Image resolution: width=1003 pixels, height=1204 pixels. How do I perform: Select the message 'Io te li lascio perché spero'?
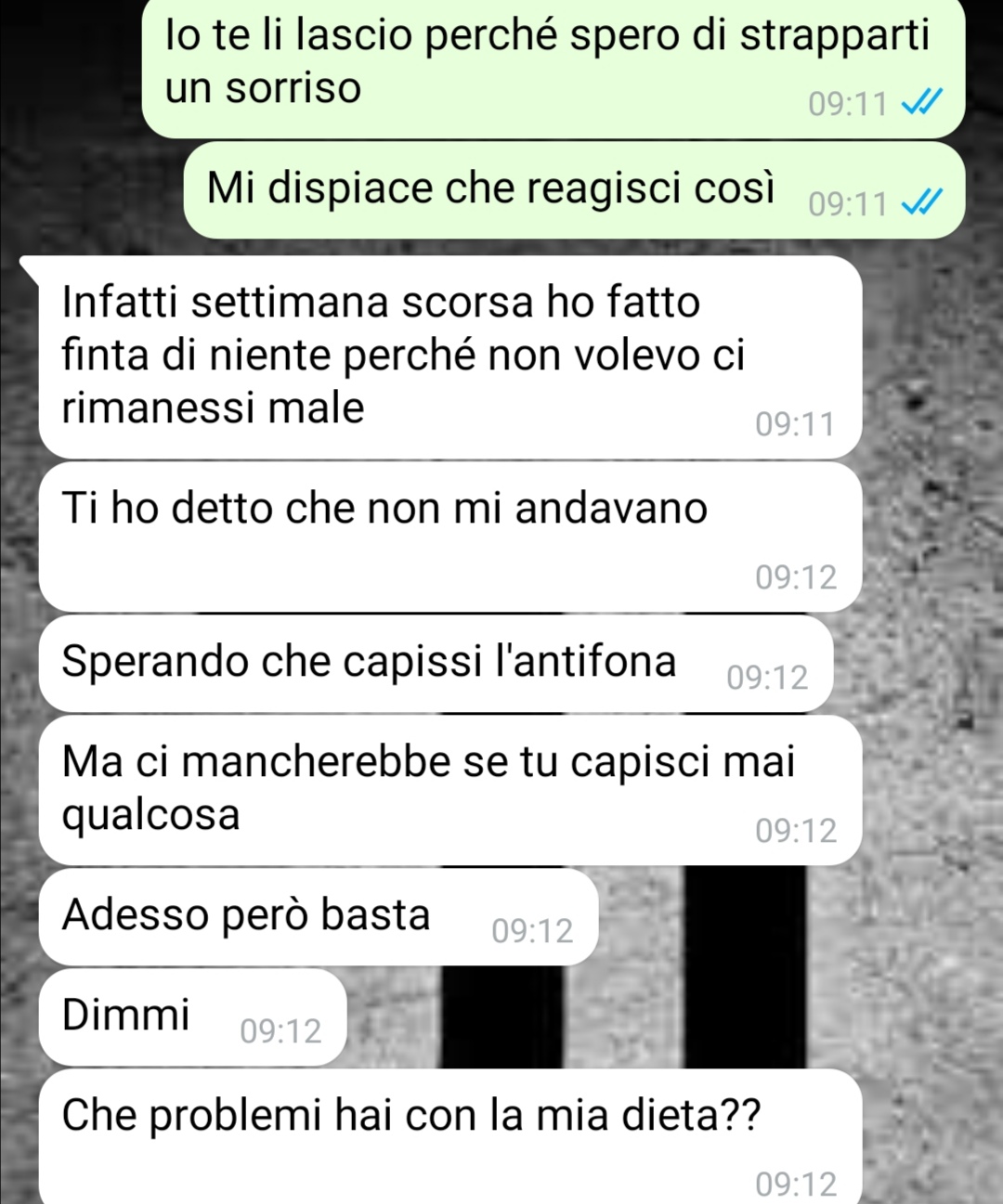pyautogui.click(x=554, y=69)
